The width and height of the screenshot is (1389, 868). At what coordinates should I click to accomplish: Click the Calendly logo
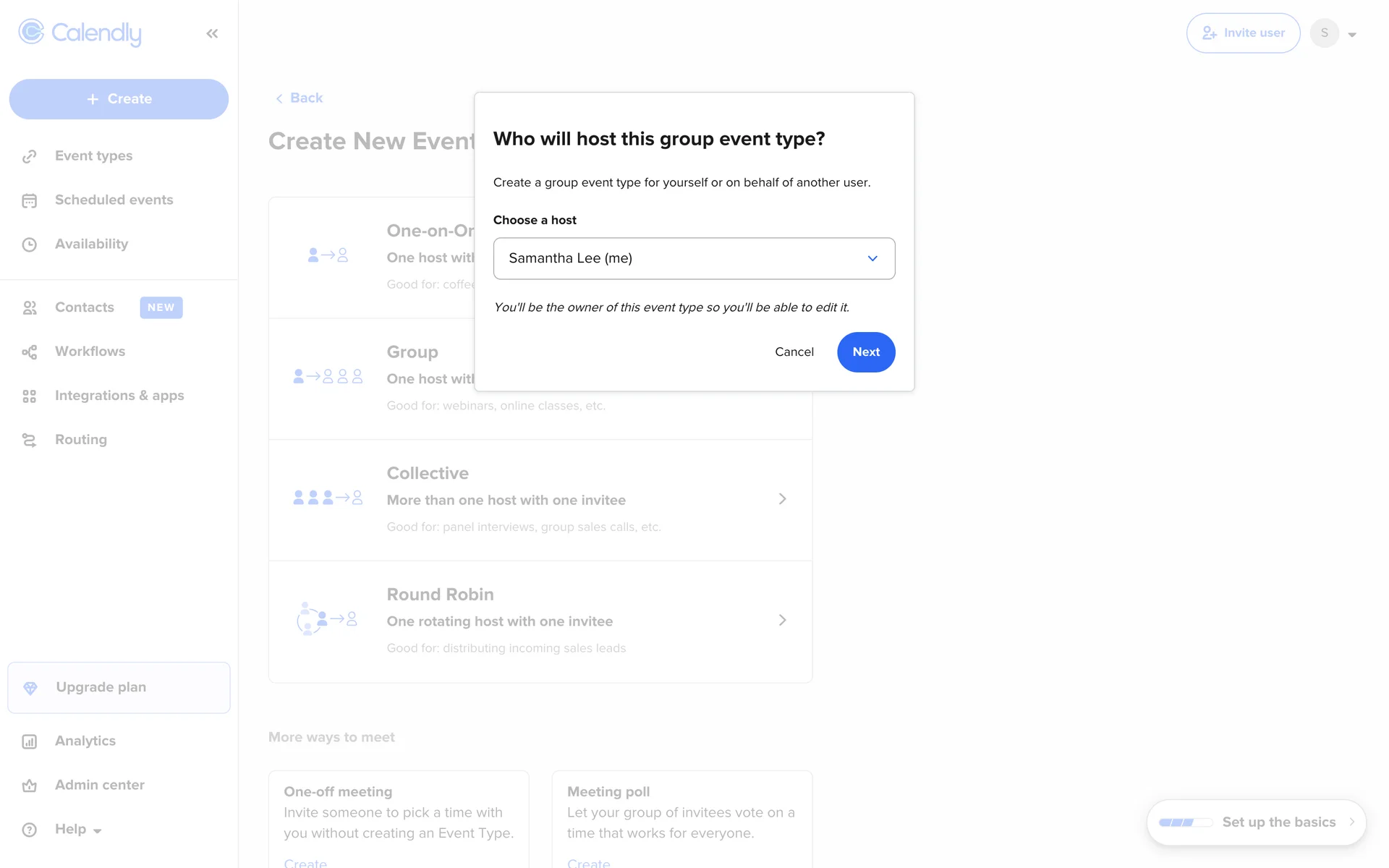pyautogui.click(x=80, y=33)
